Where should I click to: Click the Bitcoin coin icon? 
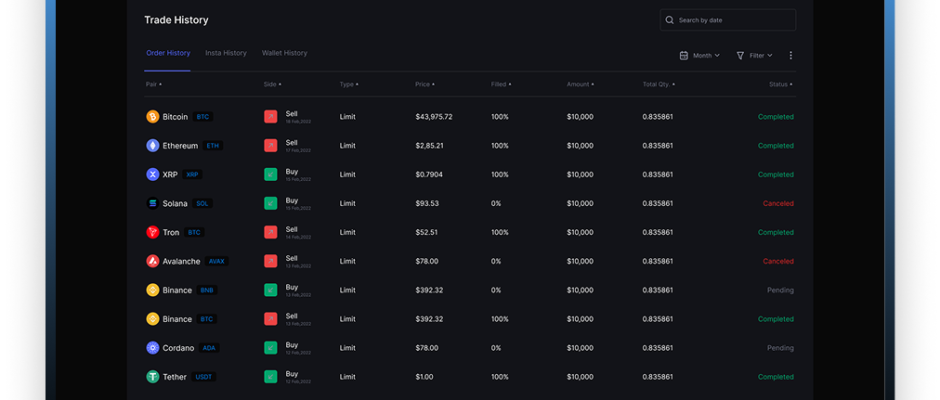[x=153, y=117]
